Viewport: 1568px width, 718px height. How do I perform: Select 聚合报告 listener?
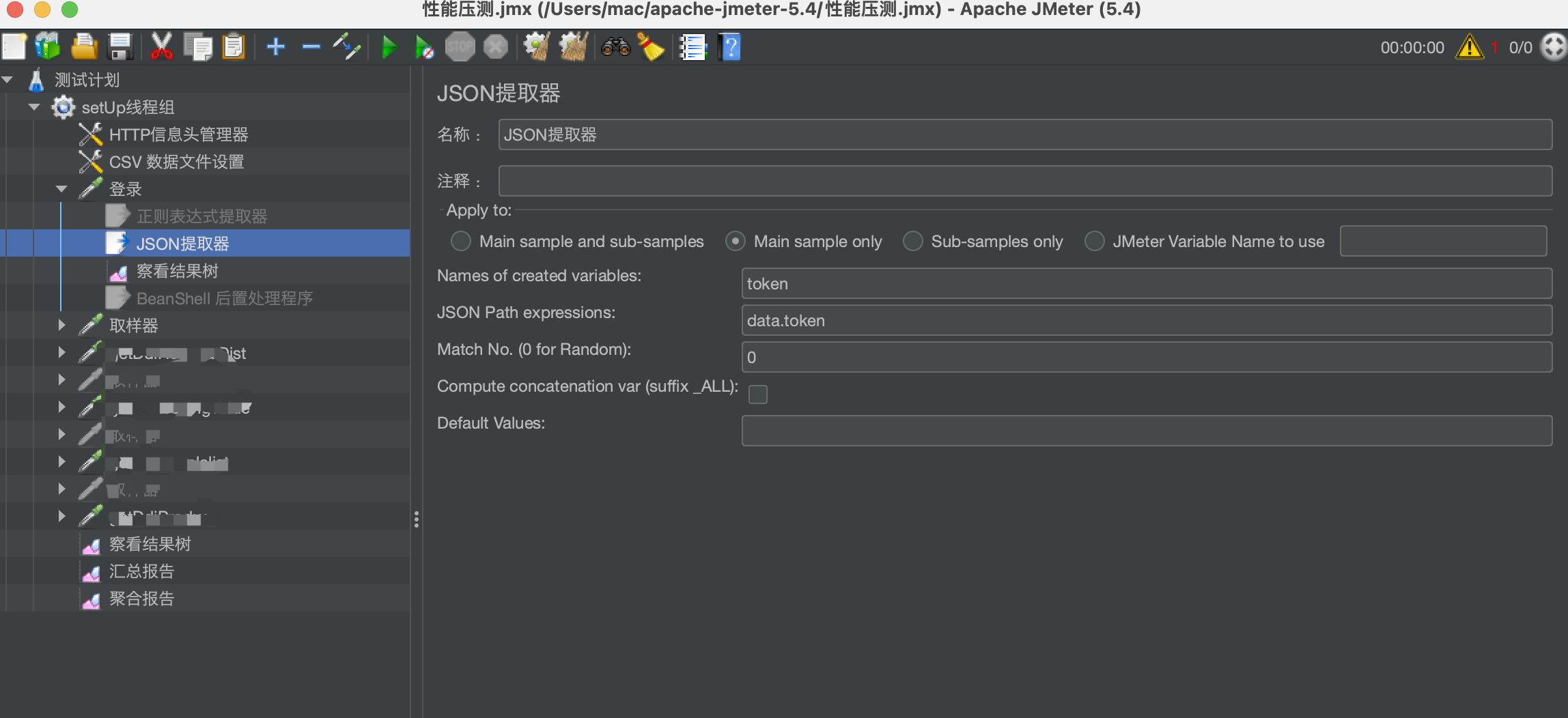pos(141,599)
